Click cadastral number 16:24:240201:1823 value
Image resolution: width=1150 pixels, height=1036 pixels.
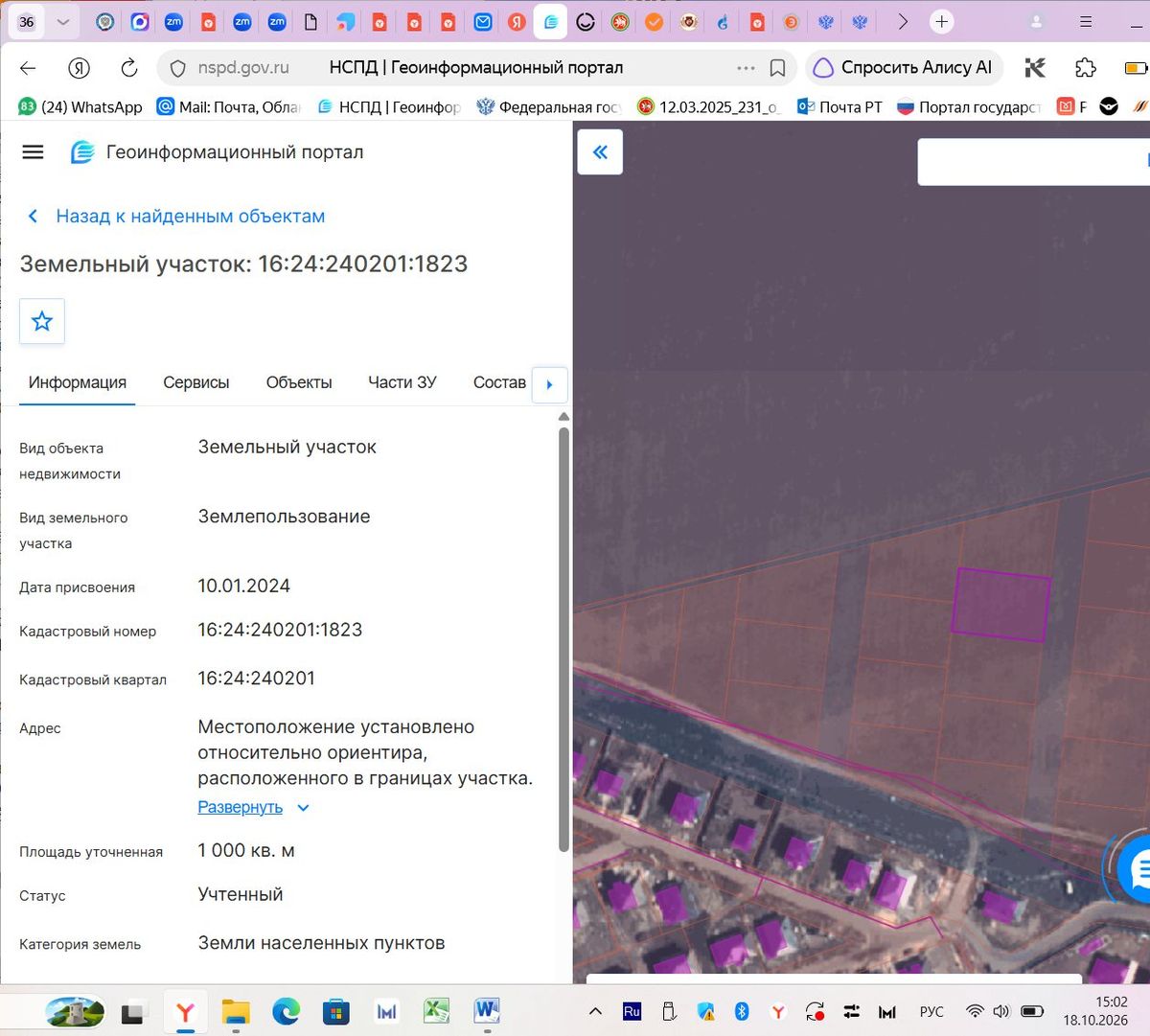(280, 630)
